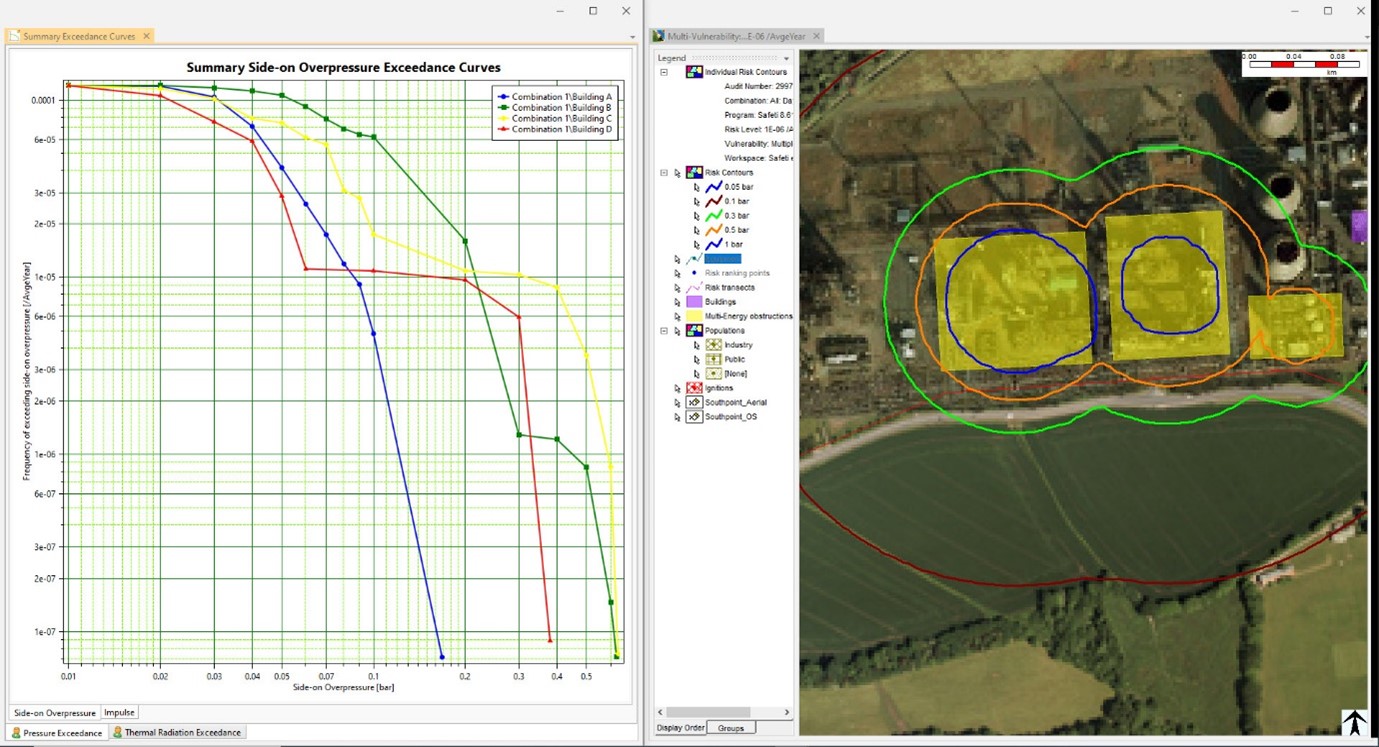Select the Ignitions legend icon
Image resolution: width=1379 pixels, height=747 pixels.
click(x=693, y=386)
